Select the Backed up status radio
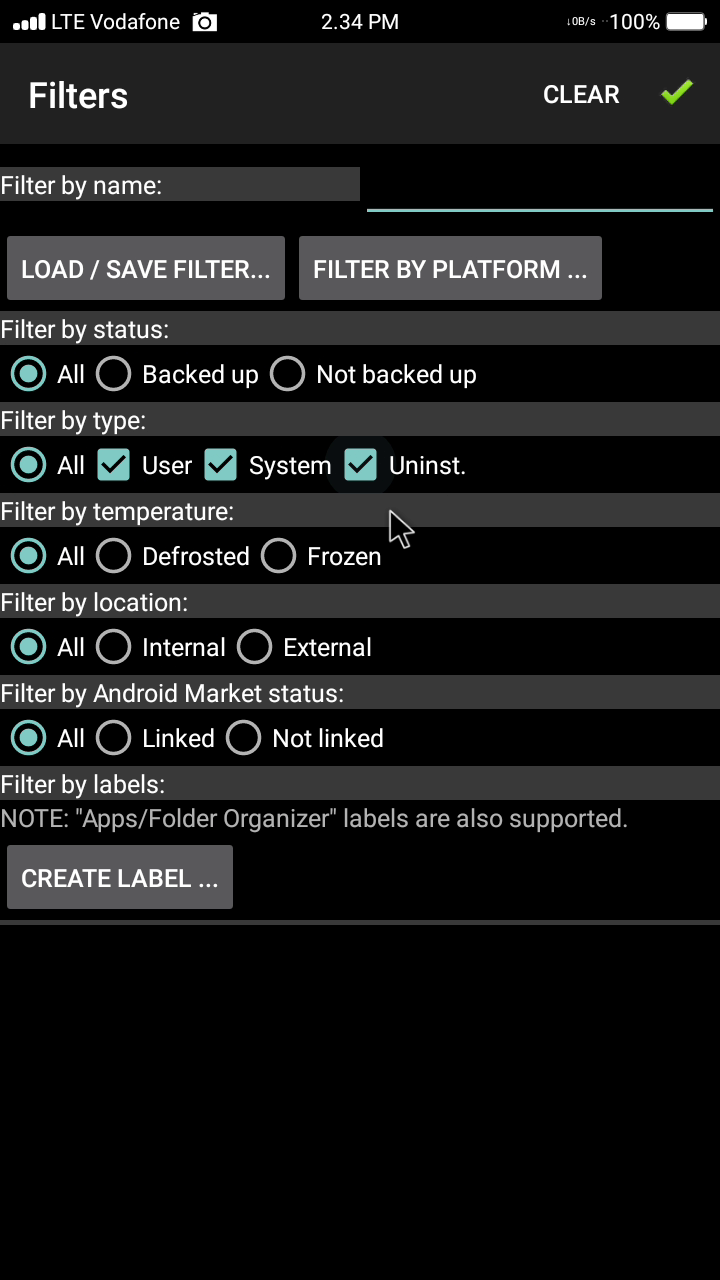 114,374
